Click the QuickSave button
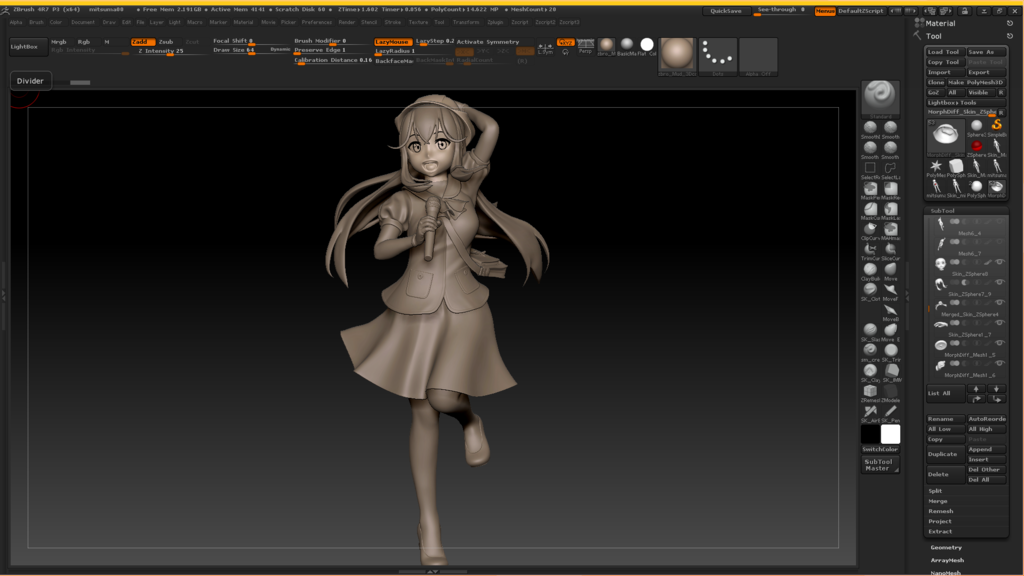This screenshot has height=576, width=1024. pyautogui.click(x=726, y=11)
